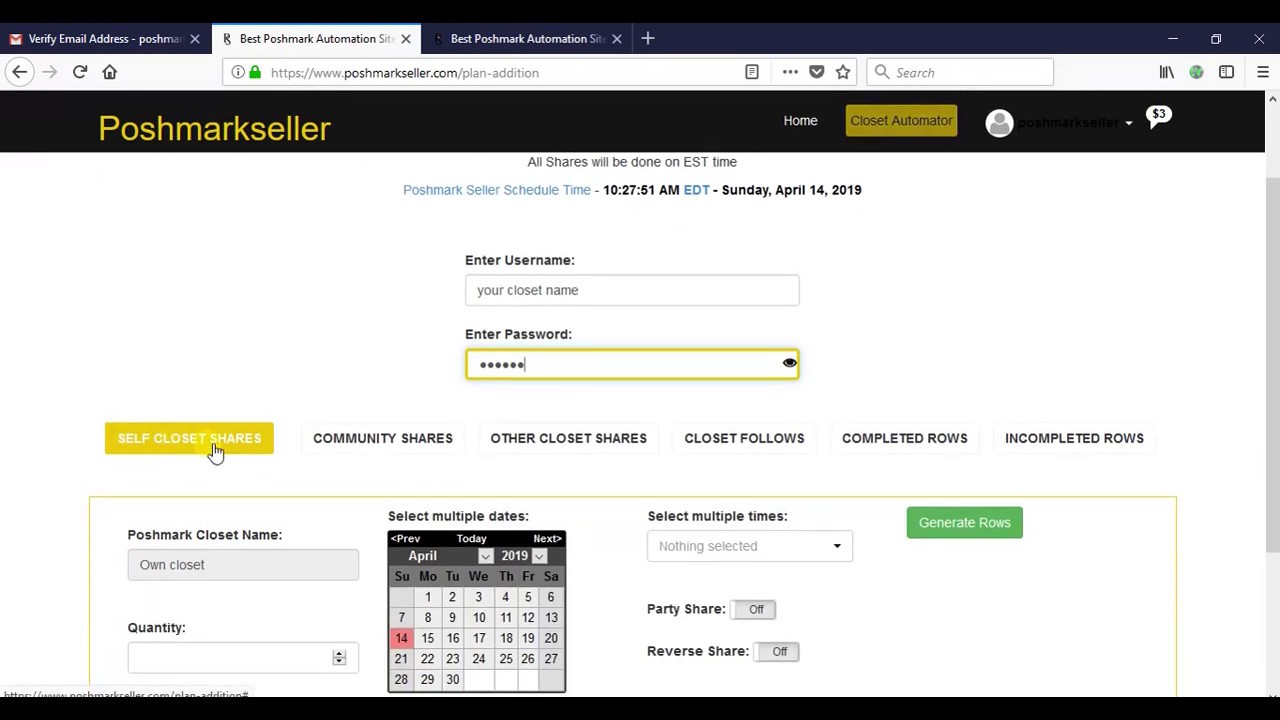Click the Home link in header

point(800,121)
